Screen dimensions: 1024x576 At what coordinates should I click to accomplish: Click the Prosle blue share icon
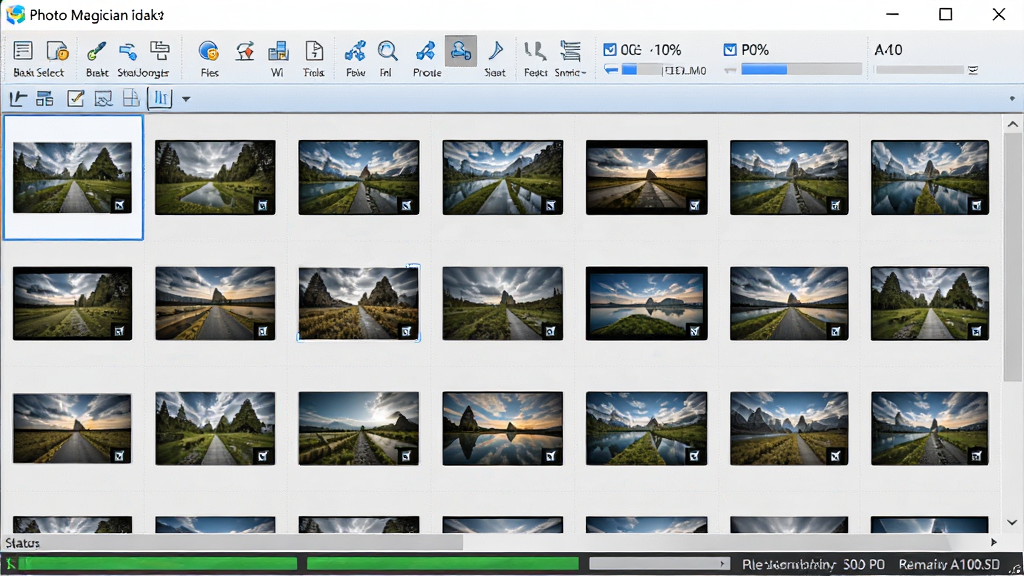click(x=426, y=51)
